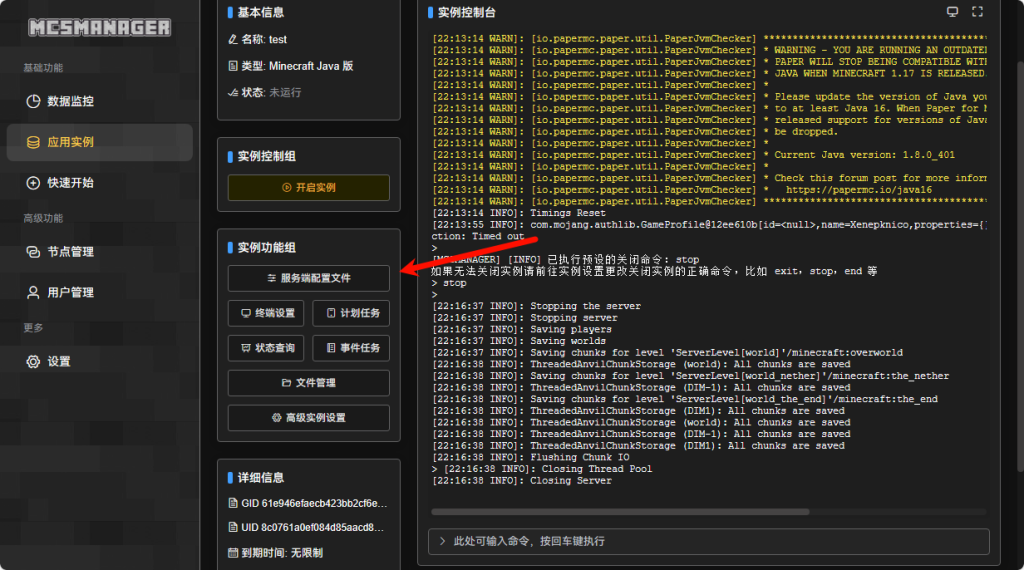Click the status icon beside 状态: 未运行
The width and height of the screenshot is (1024, 570).
pos(232,93)
